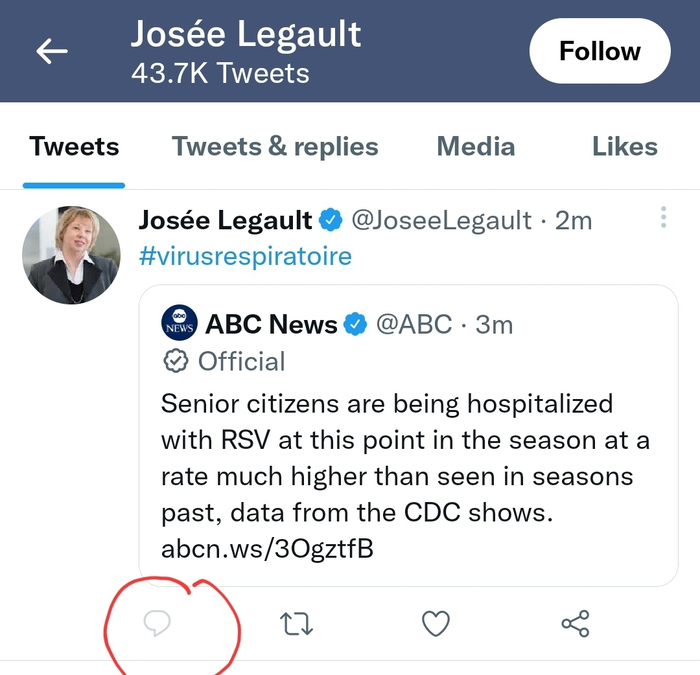This screenshot has height=675, width=700.
Task: View the Likes tab
Action: pos(624,147)
